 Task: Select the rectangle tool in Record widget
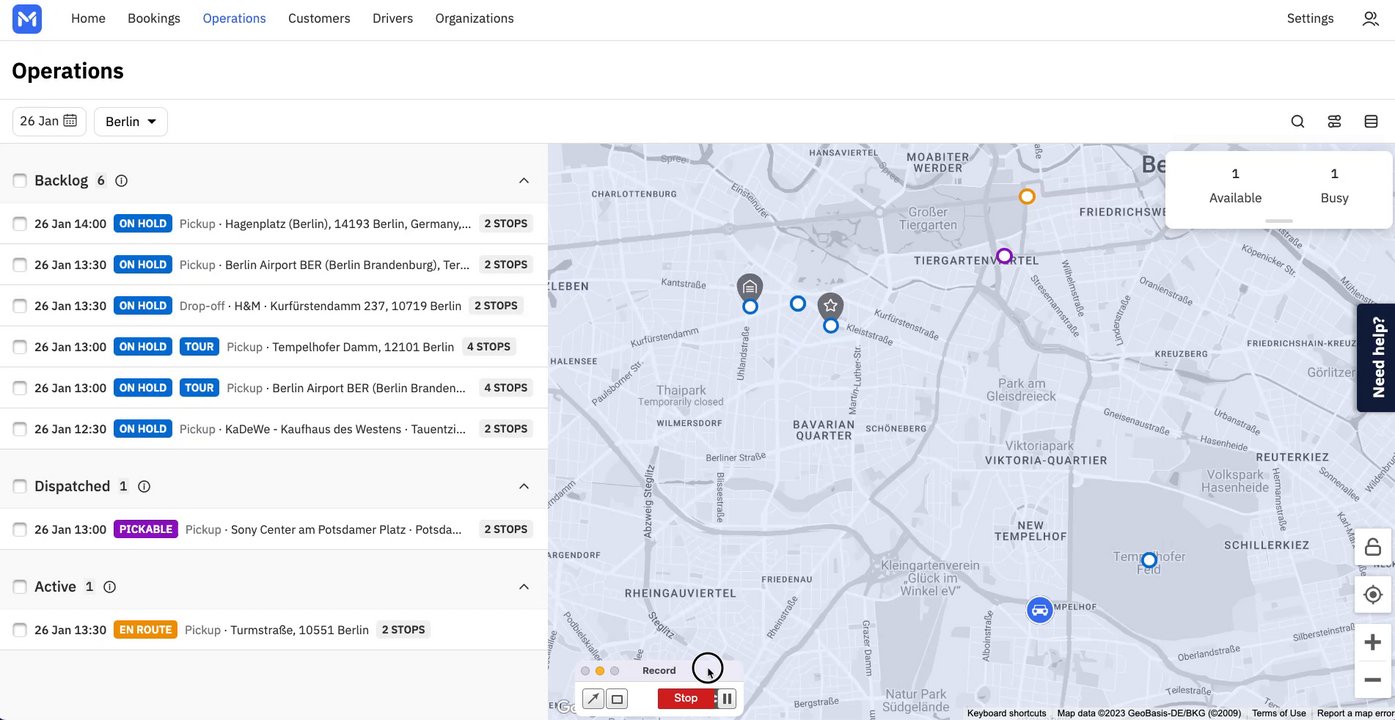pos(617,699)
